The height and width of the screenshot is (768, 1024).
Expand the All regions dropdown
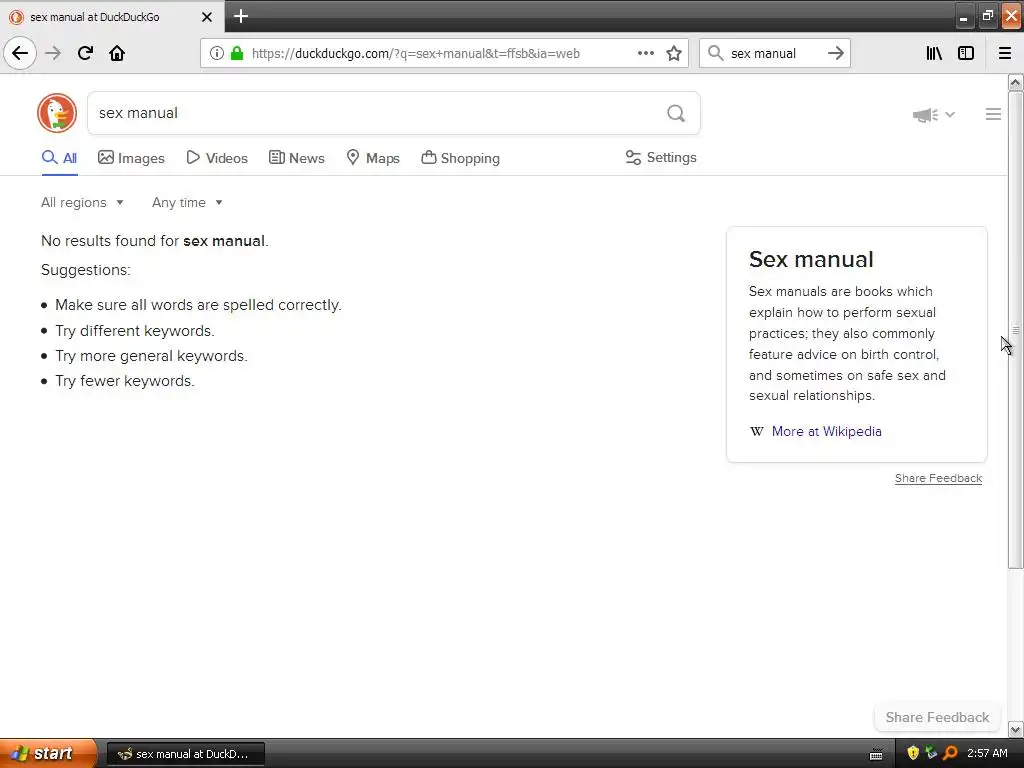(x=82, y=202)
